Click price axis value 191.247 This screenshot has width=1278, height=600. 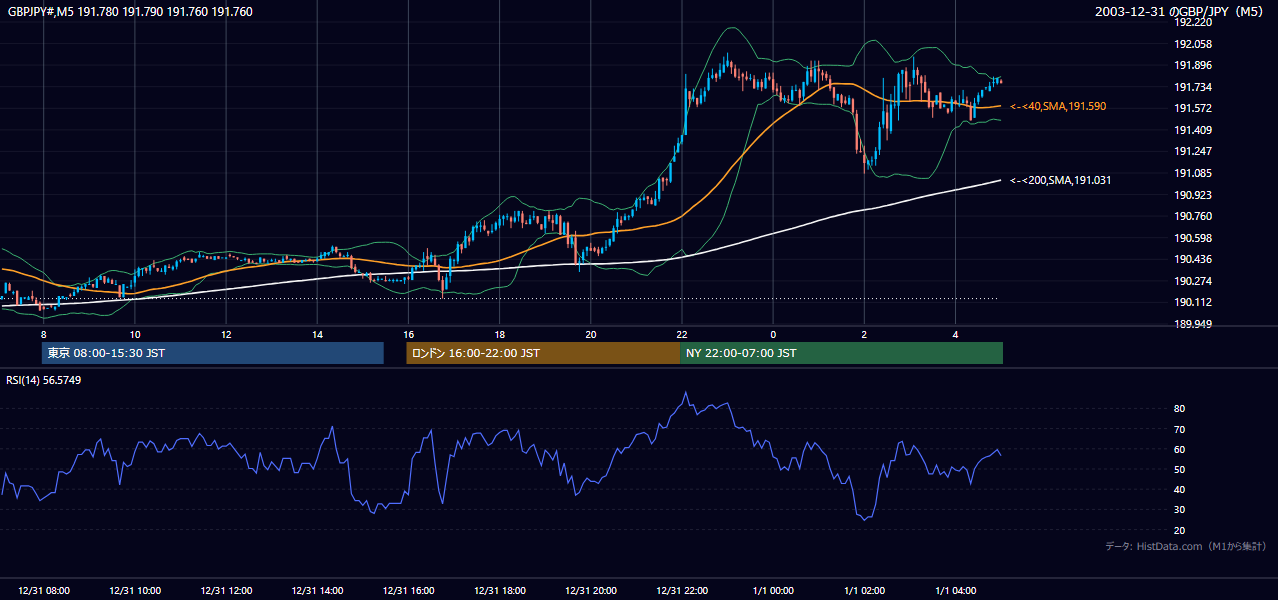point(1193,151)
